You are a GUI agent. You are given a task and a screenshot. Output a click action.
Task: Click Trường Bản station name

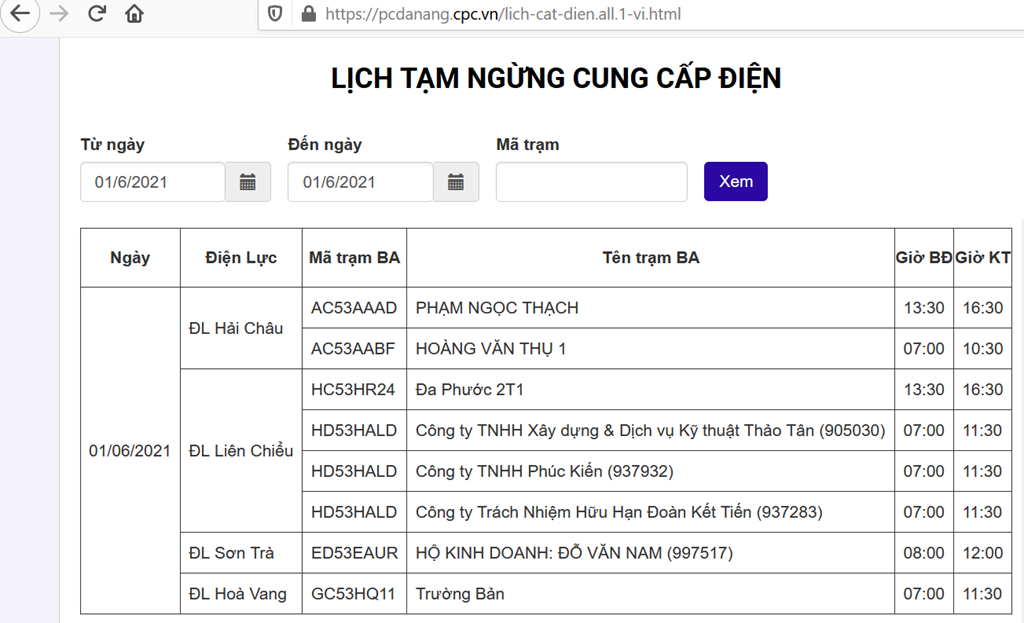click(x=460, y=594)
